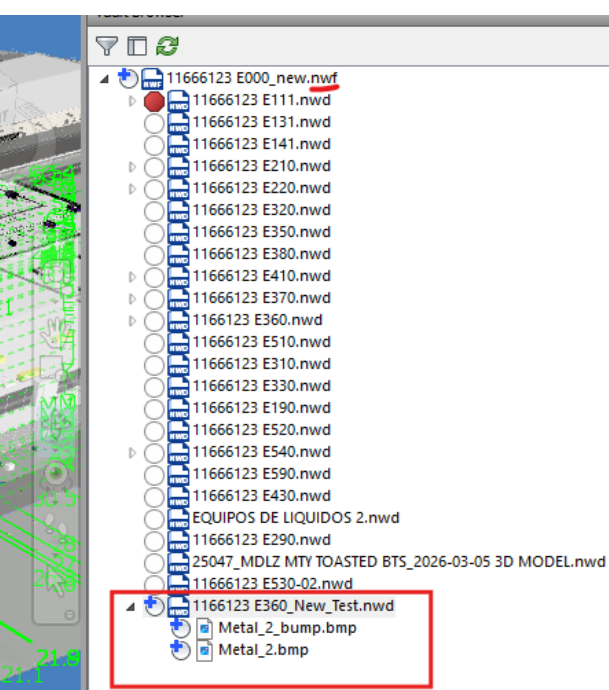Click NWD file icon of 11666123 E350.nwd
609x690 pixels.
coord(178,232)
